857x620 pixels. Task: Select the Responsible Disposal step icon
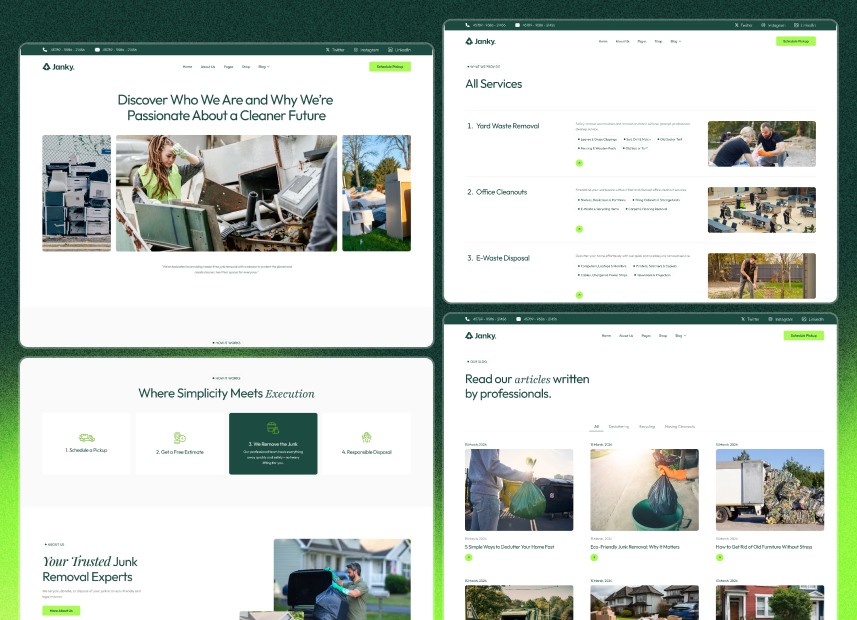365,436
